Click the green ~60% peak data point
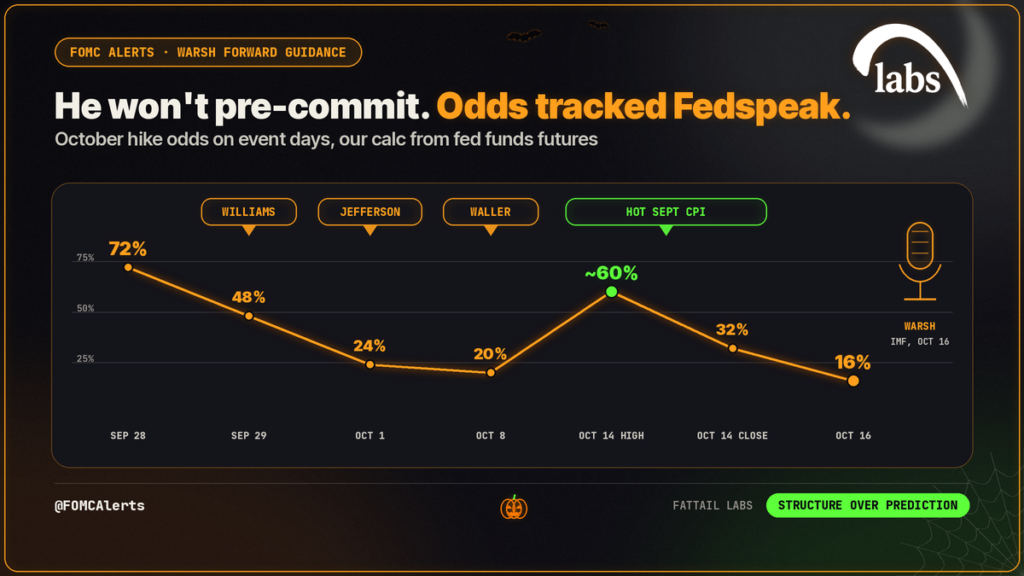The image size is (1024, 576). pos(611,292)
